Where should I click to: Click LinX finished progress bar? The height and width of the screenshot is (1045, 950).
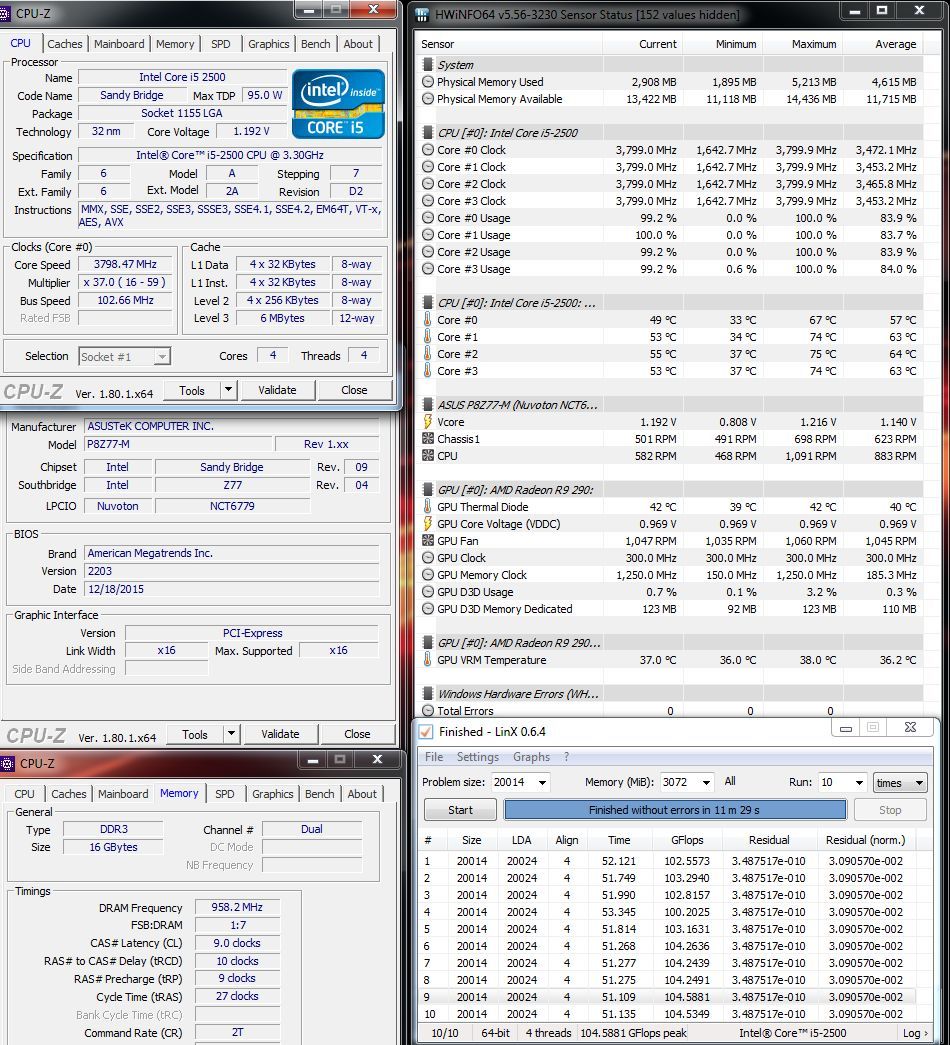(675, 810)
